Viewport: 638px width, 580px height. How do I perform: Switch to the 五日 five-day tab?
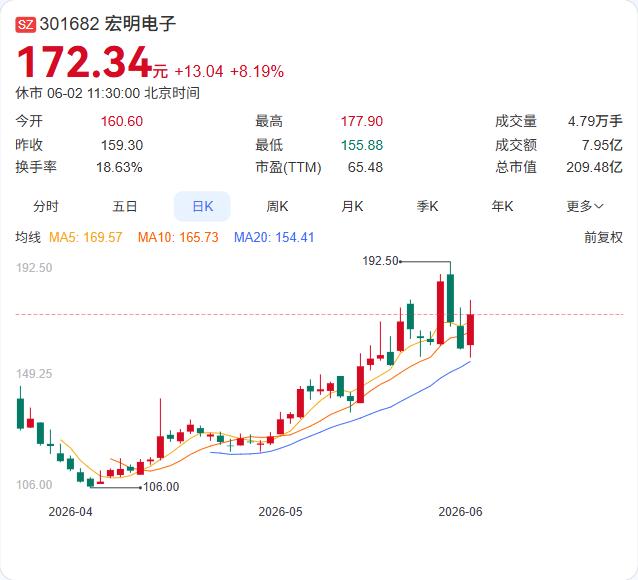coord(125,206)
